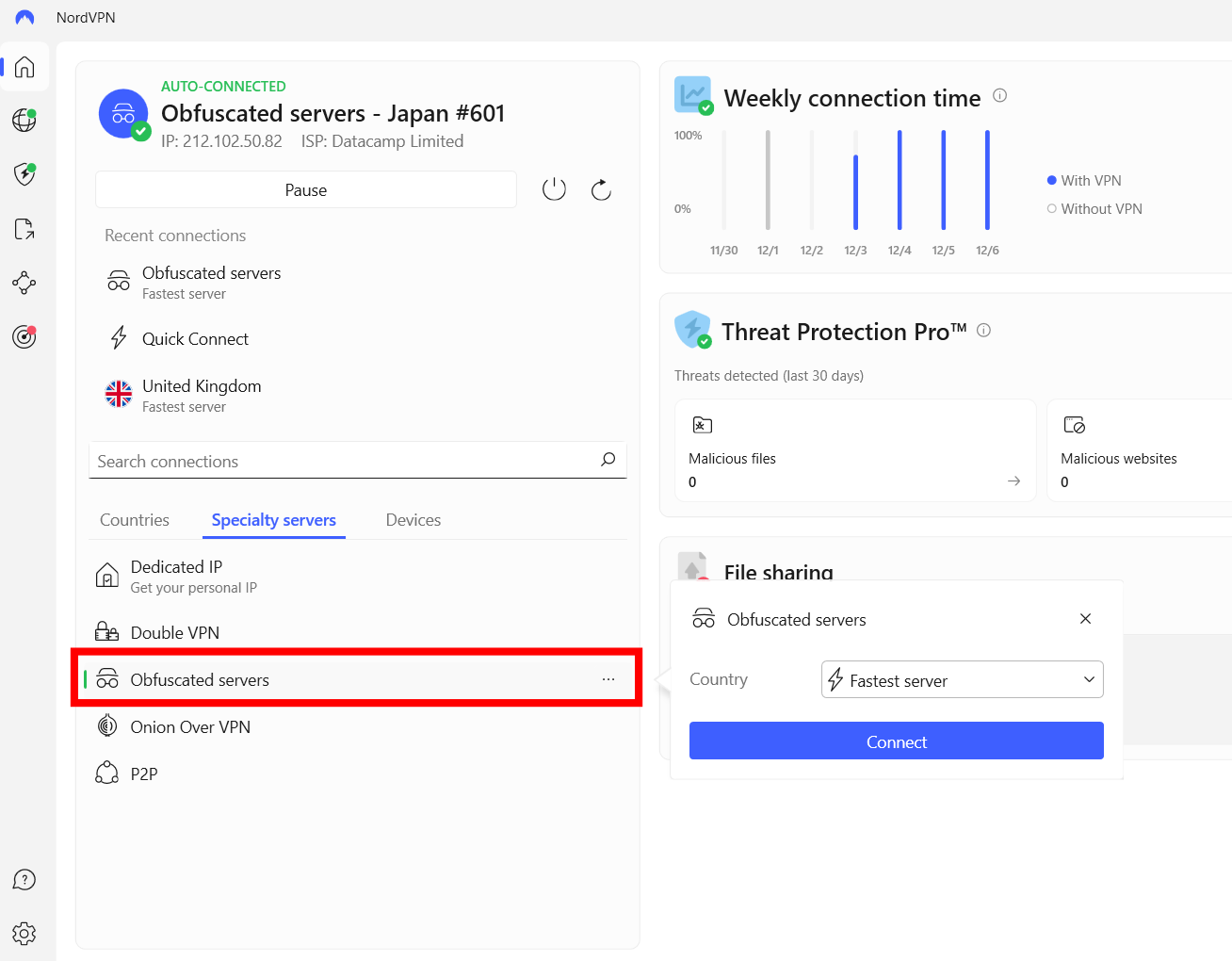Click the NordVPN logo in title bar
This screenshot has width=1232, height=961.
24,18
